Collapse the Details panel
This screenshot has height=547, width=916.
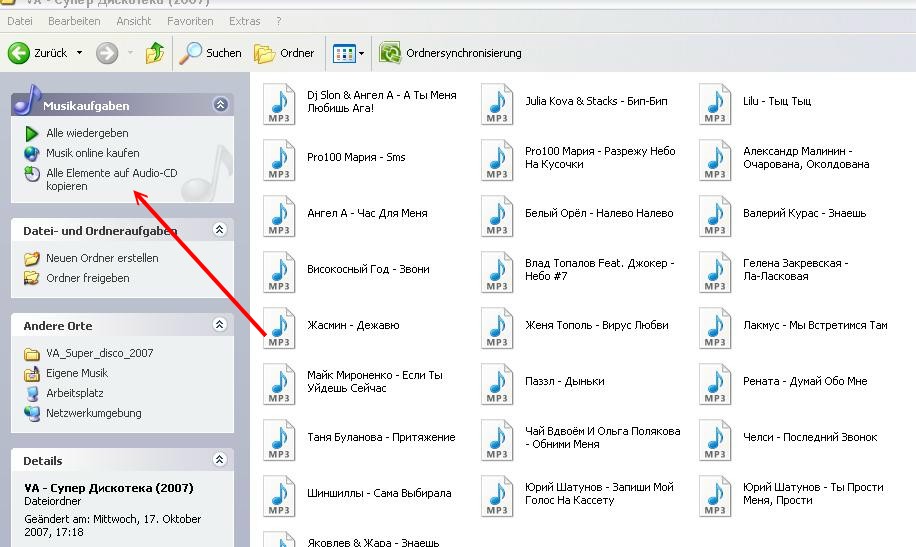tap(220, 459)
